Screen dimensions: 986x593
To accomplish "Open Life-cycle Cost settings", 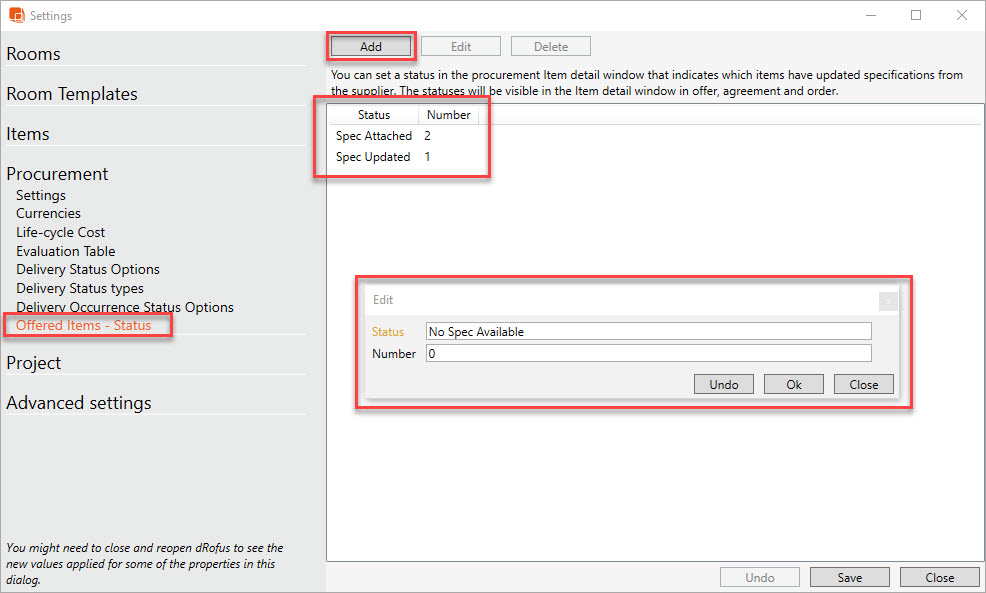I will tap(60, 232).
